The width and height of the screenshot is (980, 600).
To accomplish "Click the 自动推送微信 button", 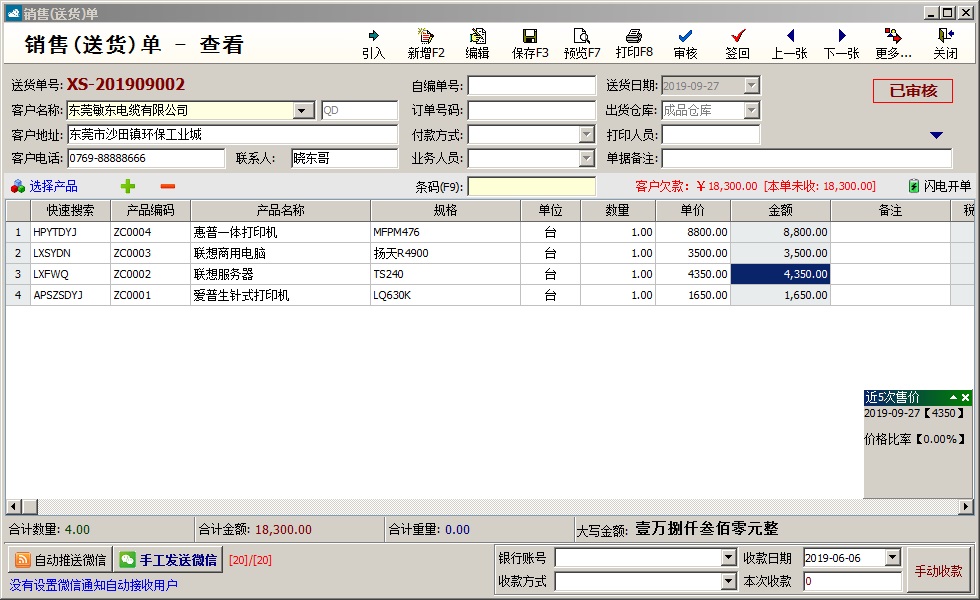I will (x=59, y=560).
